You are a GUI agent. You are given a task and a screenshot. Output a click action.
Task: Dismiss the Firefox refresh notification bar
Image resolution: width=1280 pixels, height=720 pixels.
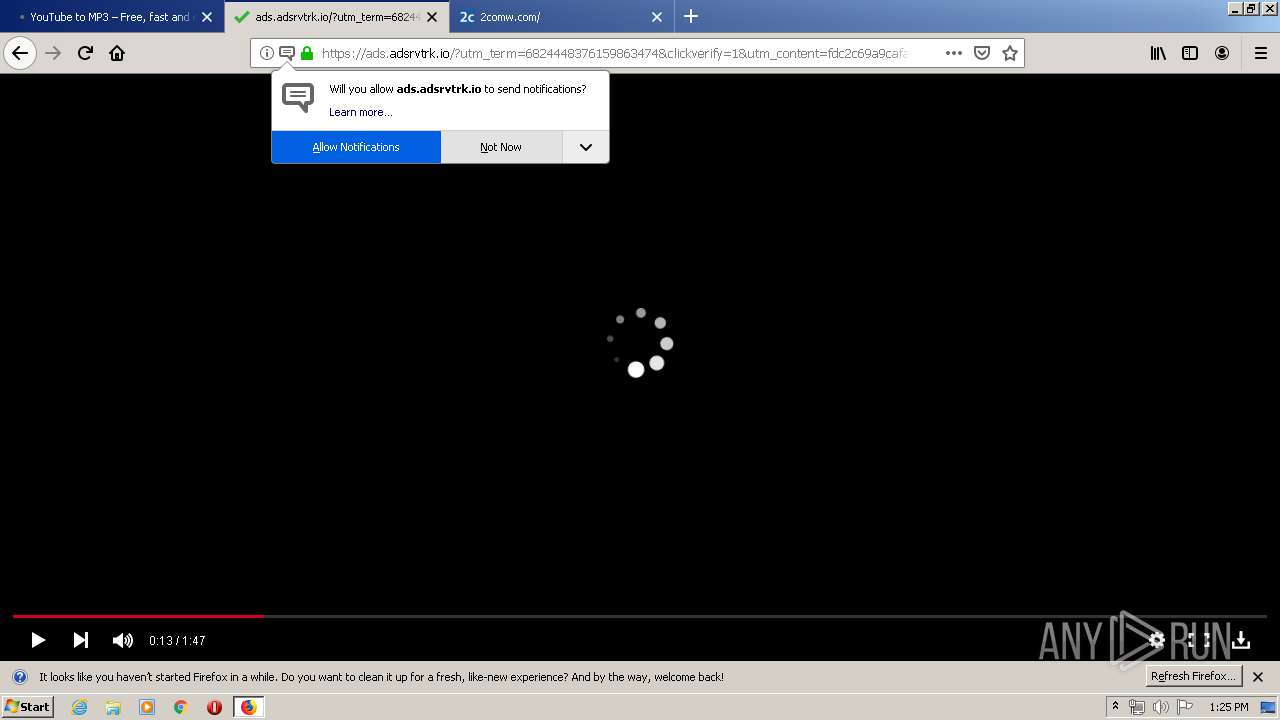click(1258, 677)
